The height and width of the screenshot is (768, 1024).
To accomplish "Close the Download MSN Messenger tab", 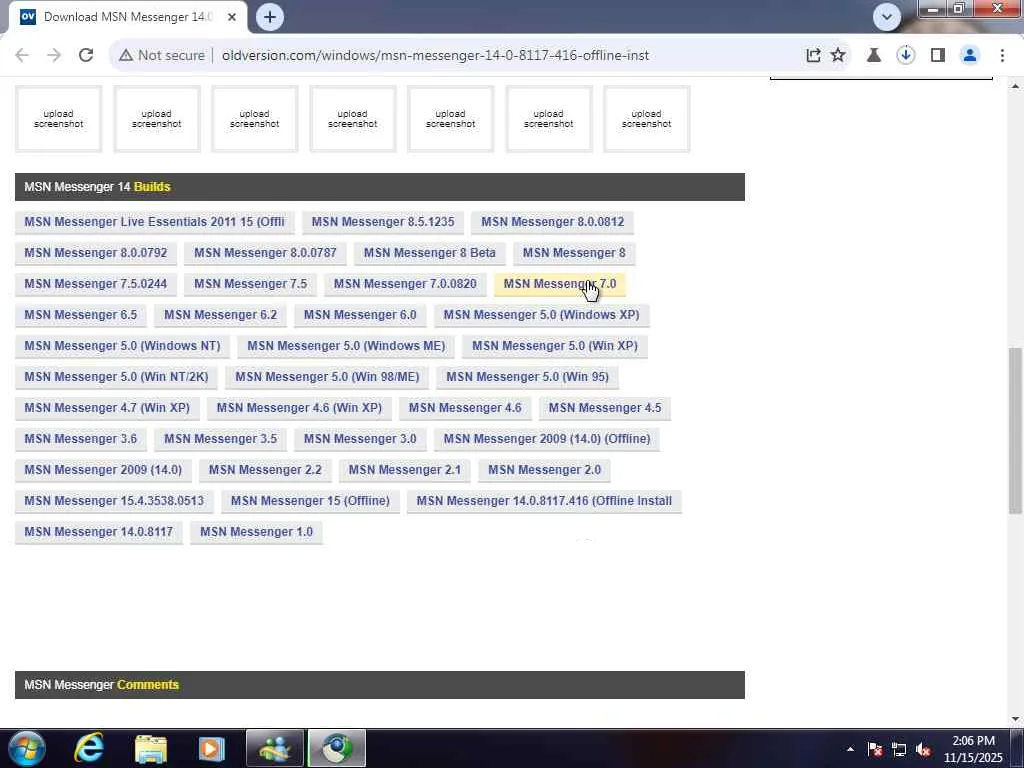I will tap(232, 17).
